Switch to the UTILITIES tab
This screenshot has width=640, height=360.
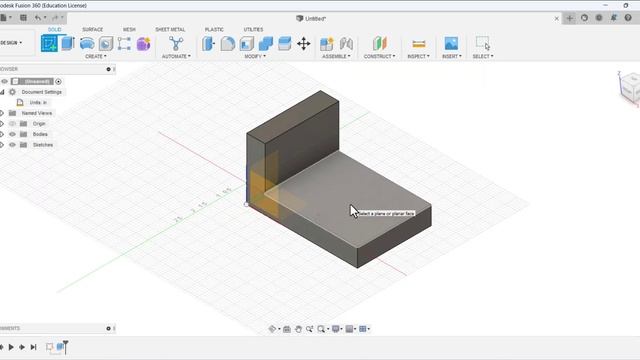(x=253, y=29)
